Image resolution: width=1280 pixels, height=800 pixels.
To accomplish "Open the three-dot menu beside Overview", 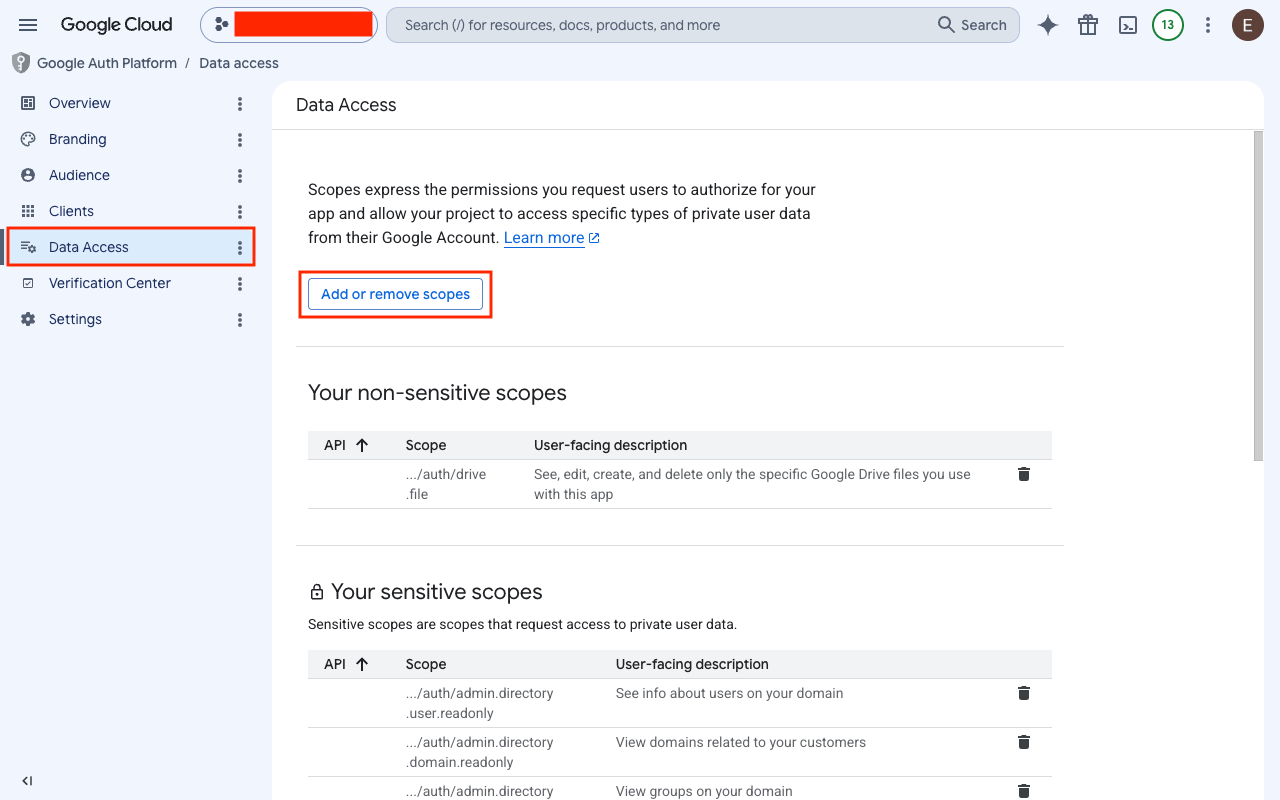I will tap(240, 103).
